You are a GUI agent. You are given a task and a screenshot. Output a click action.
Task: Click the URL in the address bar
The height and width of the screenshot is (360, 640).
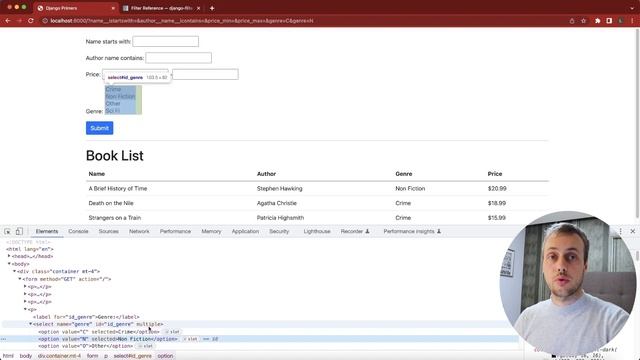(182, 21)
